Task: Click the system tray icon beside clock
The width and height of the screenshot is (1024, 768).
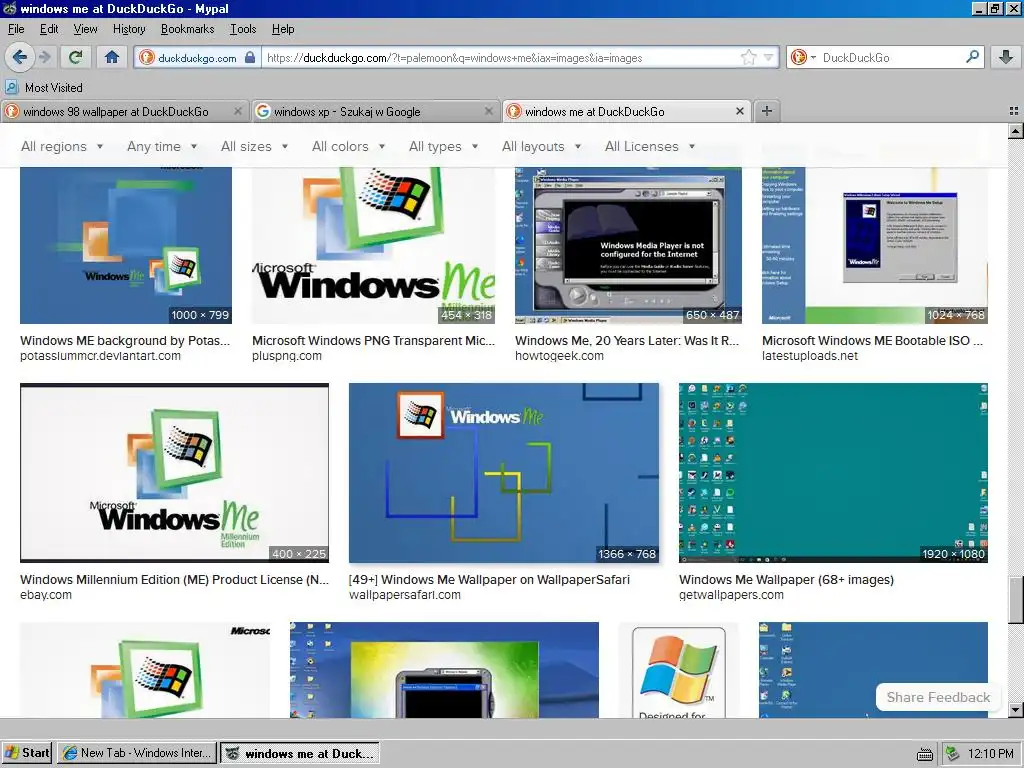Action: pos(952,754)
